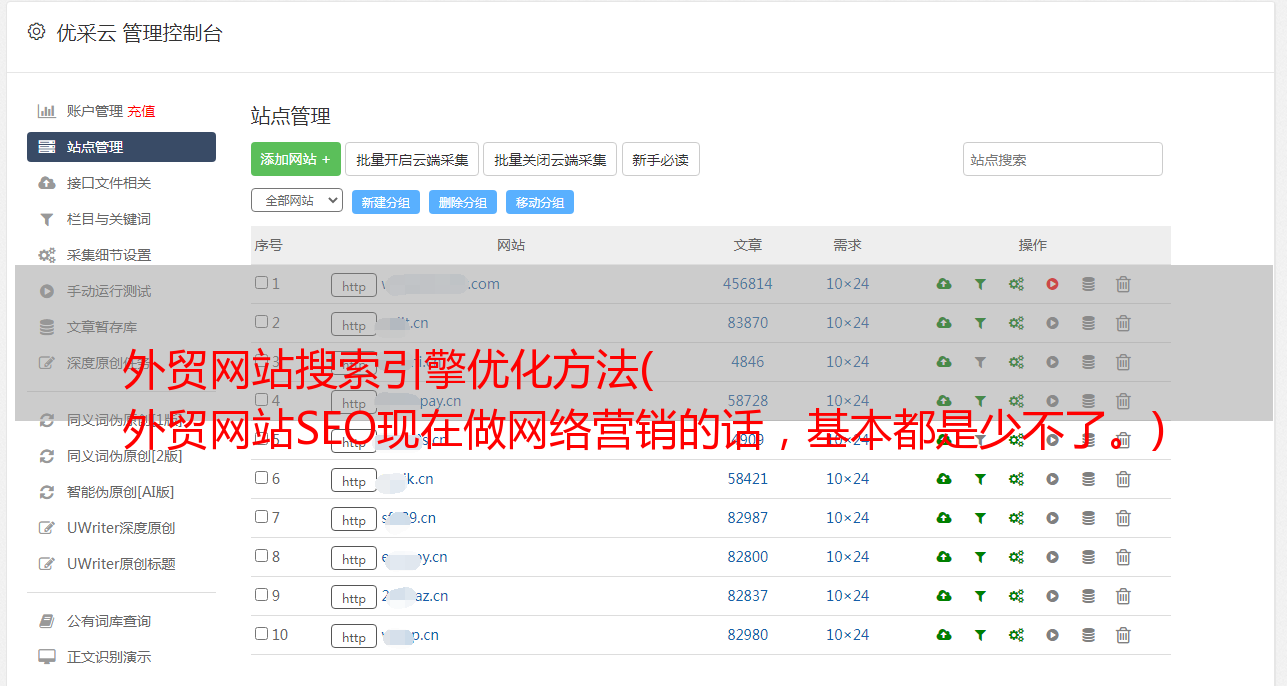Click article count 456814

click(x=748, y=284)
